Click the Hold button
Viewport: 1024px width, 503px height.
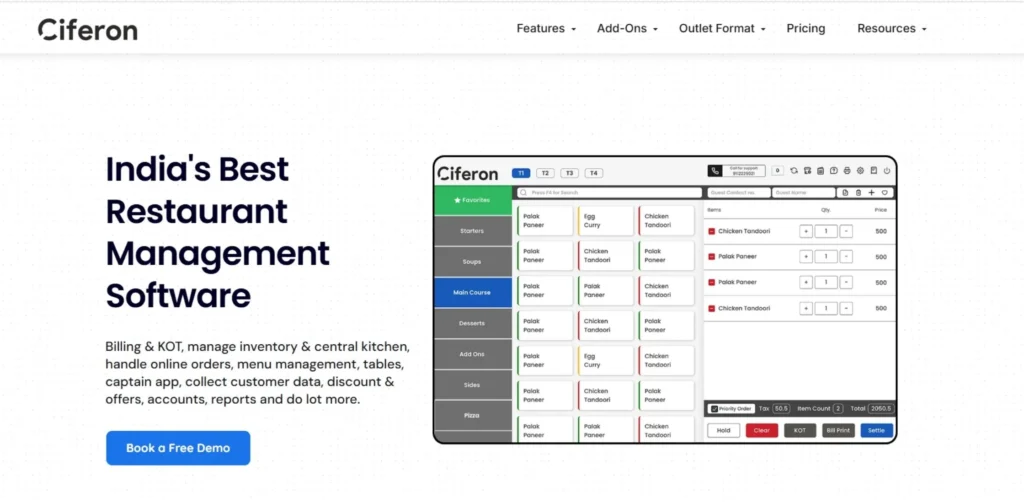point(724,430)
